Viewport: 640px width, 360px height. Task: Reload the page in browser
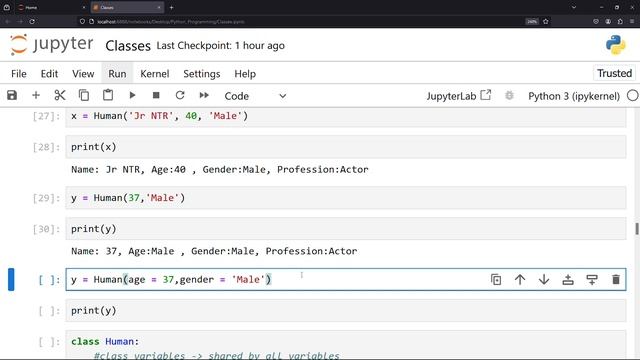pyautogui.click(x=32, y=21)
